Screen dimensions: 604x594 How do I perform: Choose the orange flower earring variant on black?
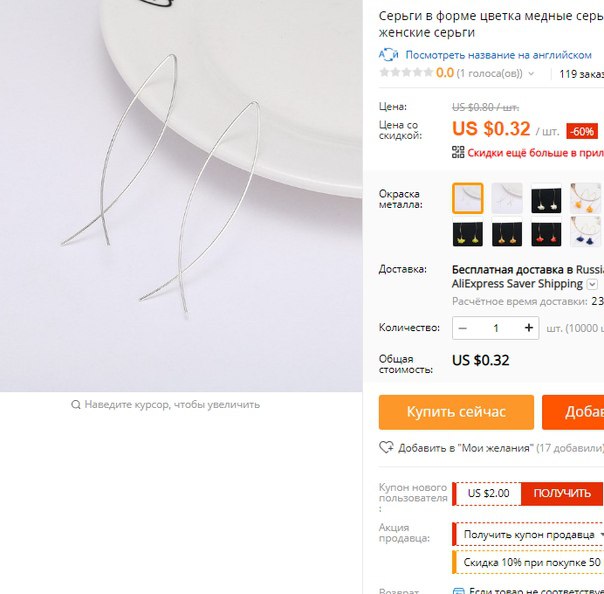(507, 231)
